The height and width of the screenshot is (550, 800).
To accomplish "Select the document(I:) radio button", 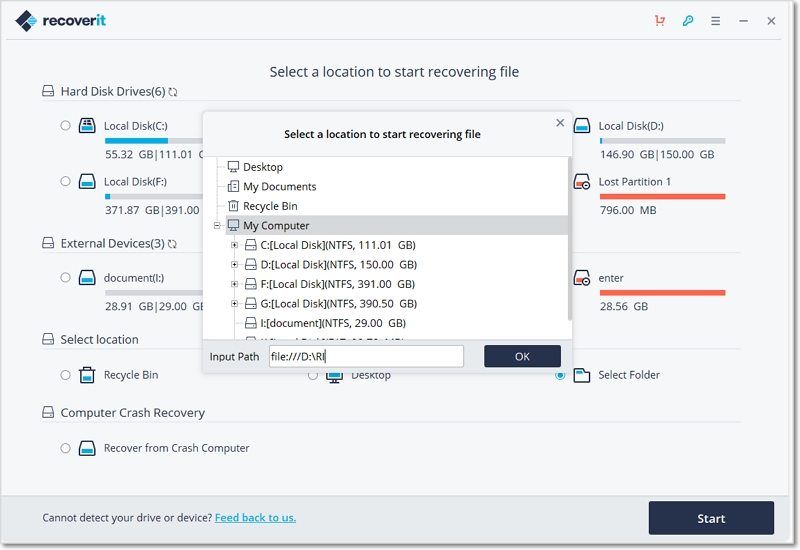I will click(x=65, y=278).
